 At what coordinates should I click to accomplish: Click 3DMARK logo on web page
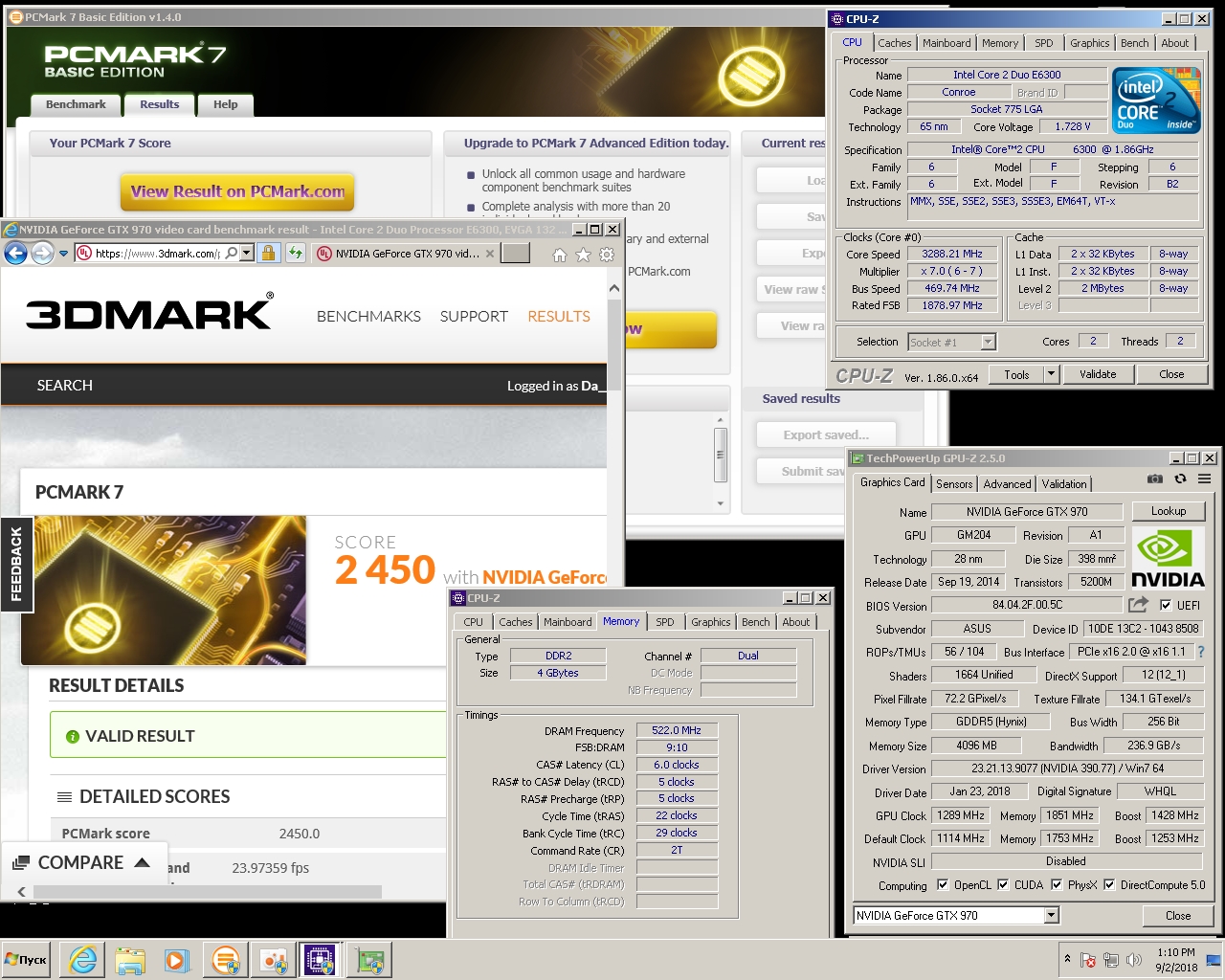(149, 313)
